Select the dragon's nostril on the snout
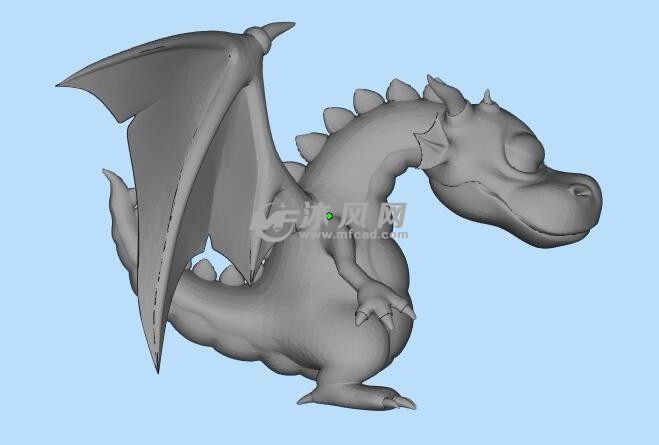 coord(581,187)
